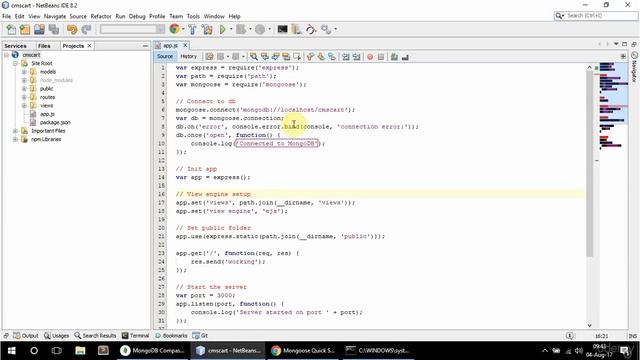Switch to the History editor view

coord(189,56)
